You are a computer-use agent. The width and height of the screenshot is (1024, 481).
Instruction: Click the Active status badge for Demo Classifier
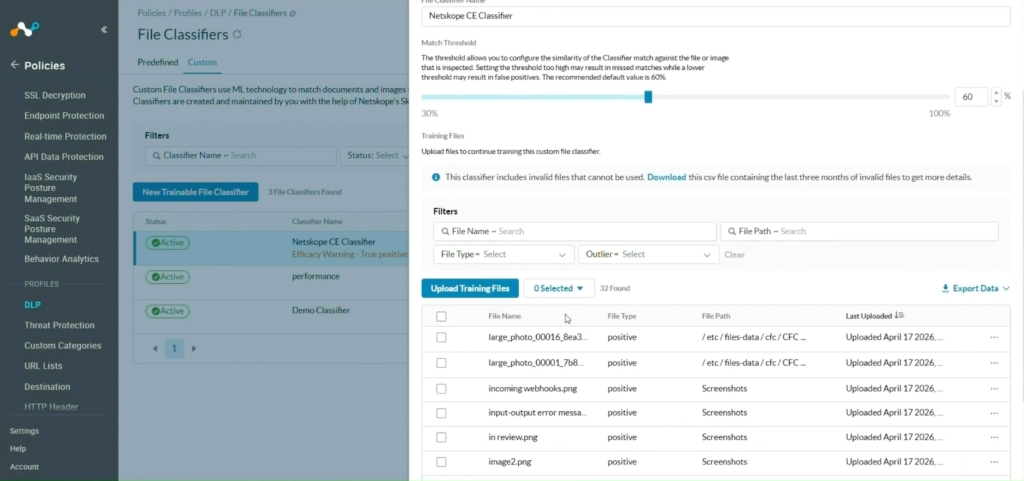(x=168, y=311)
